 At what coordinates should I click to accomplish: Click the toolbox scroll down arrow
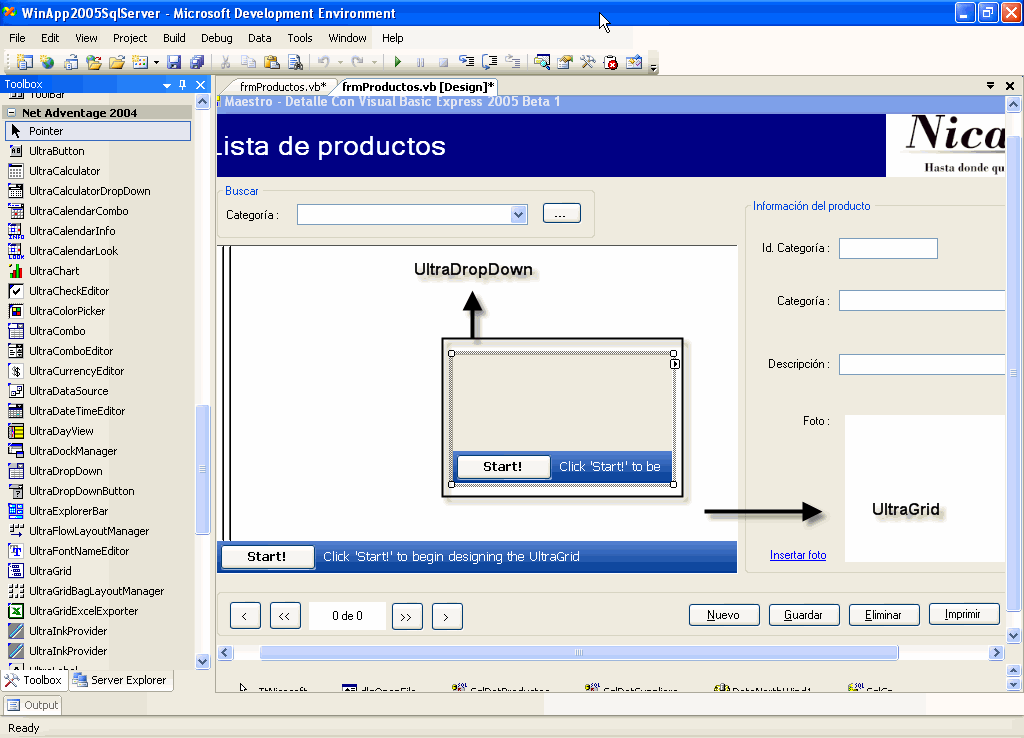tap(202, 662)
